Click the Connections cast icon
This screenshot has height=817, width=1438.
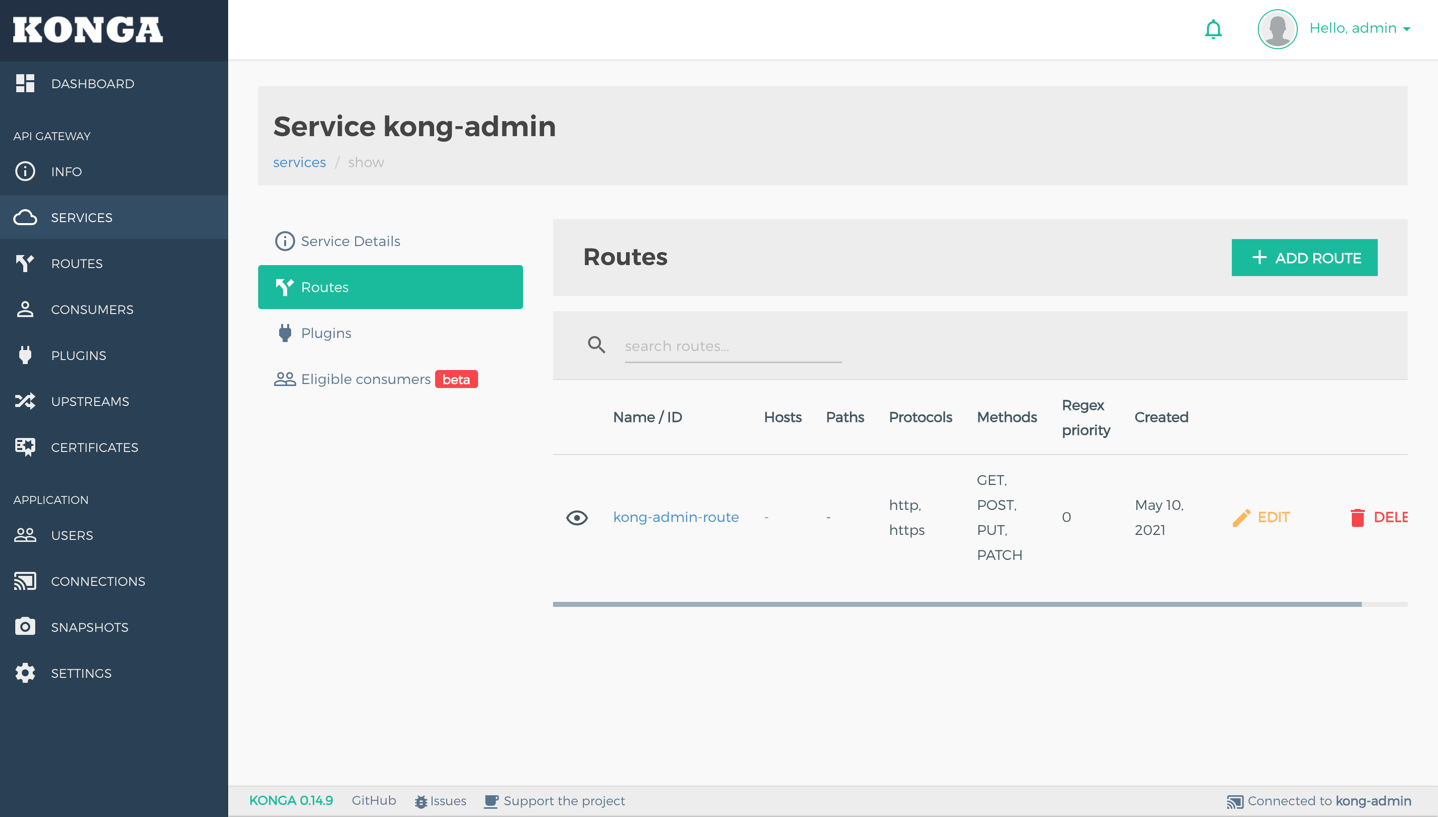[x=25, y=582]
